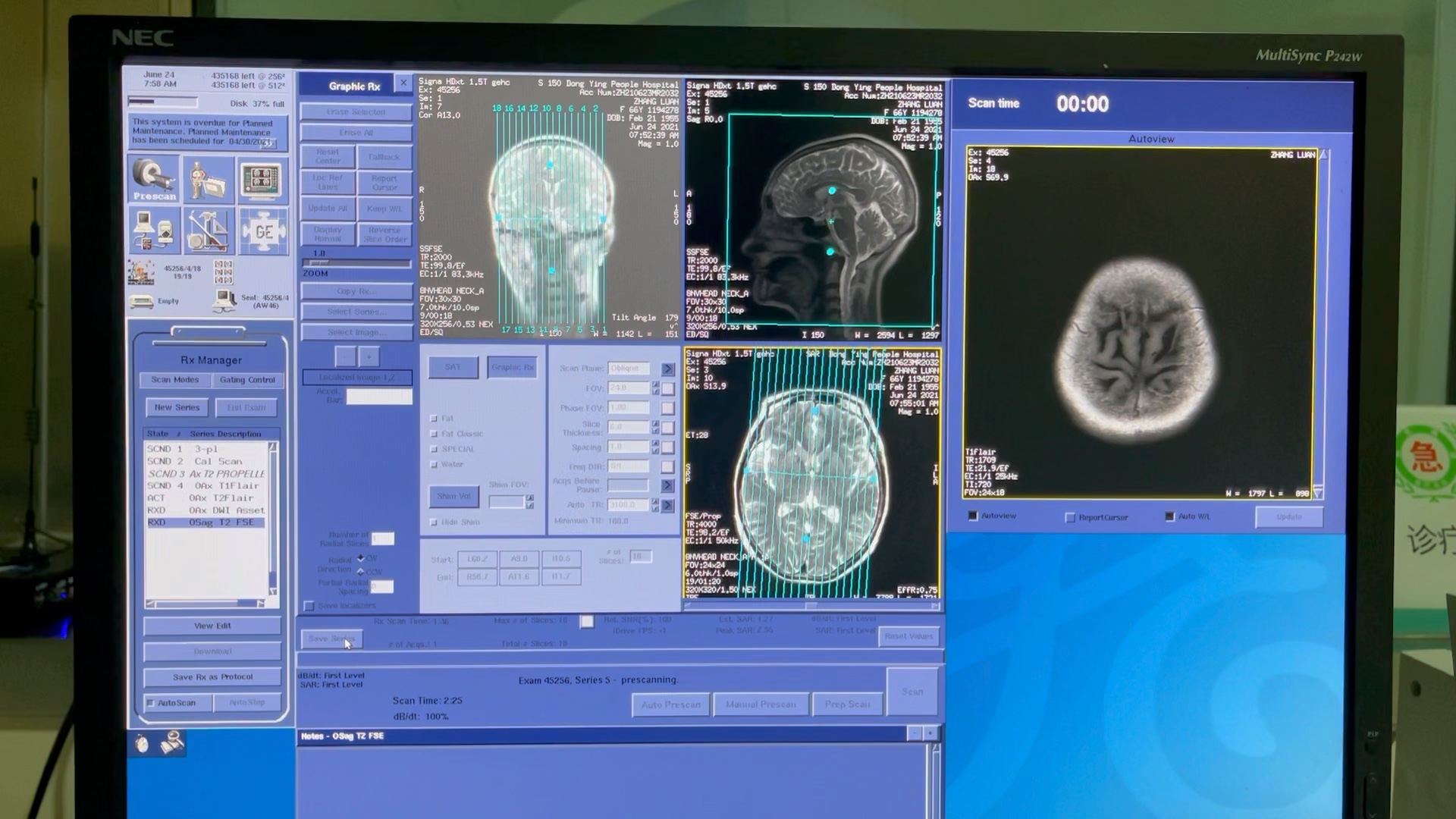
Task: Toggle the Auto W/L checkbox
Action: click(x=1169, y=516)
